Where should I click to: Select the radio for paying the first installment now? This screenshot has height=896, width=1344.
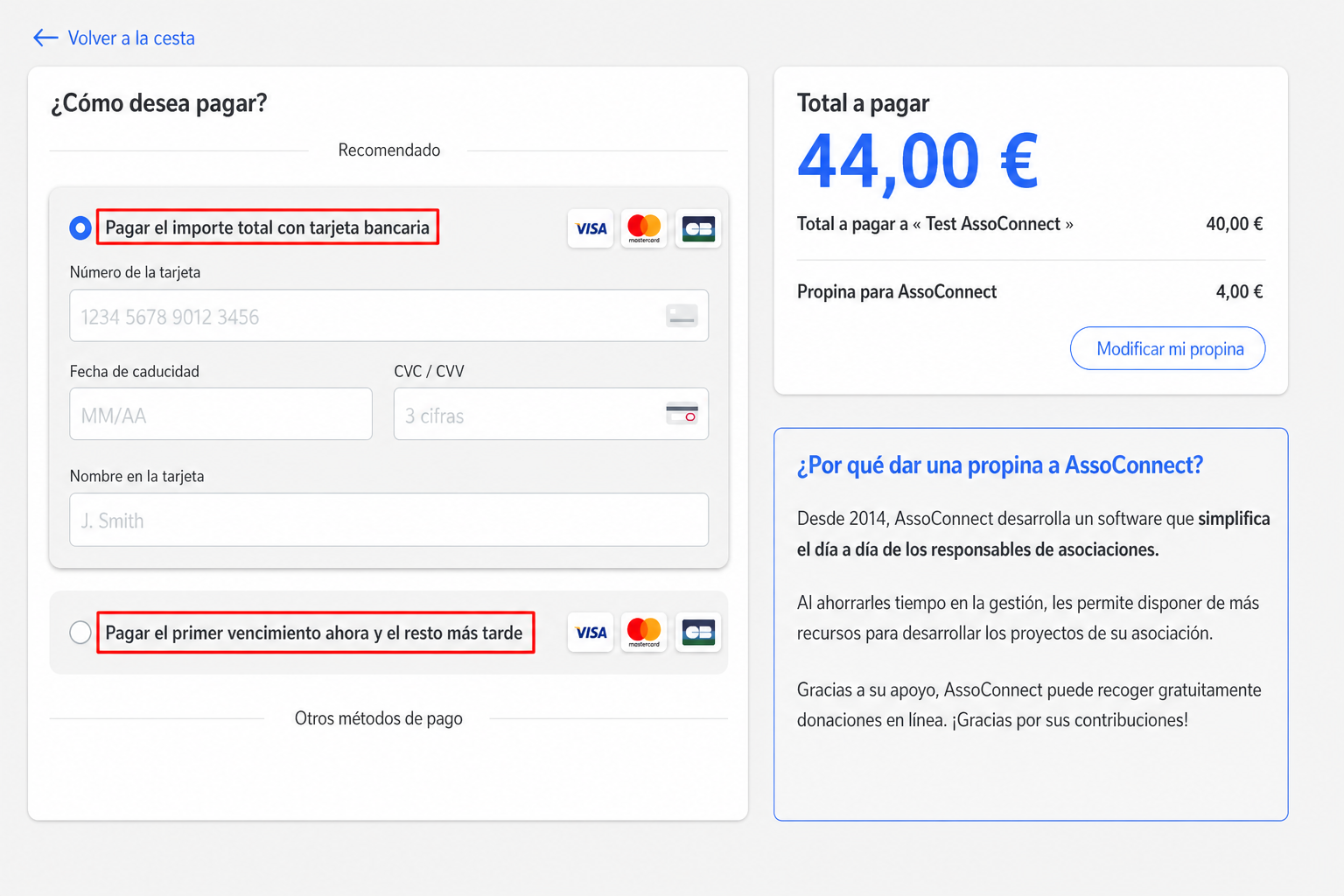(80, 633)
